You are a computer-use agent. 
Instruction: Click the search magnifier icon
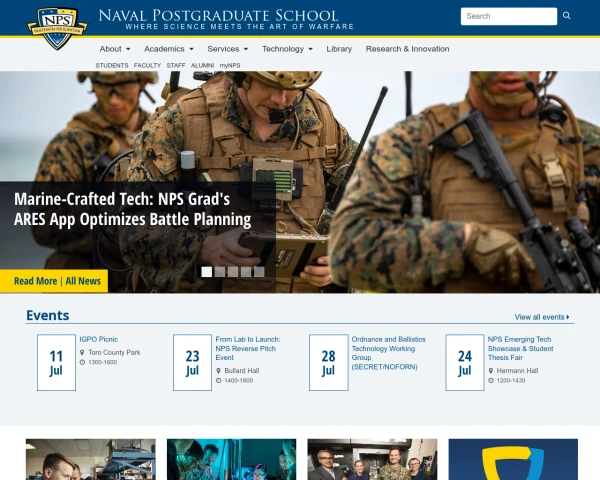pos(567,16)
